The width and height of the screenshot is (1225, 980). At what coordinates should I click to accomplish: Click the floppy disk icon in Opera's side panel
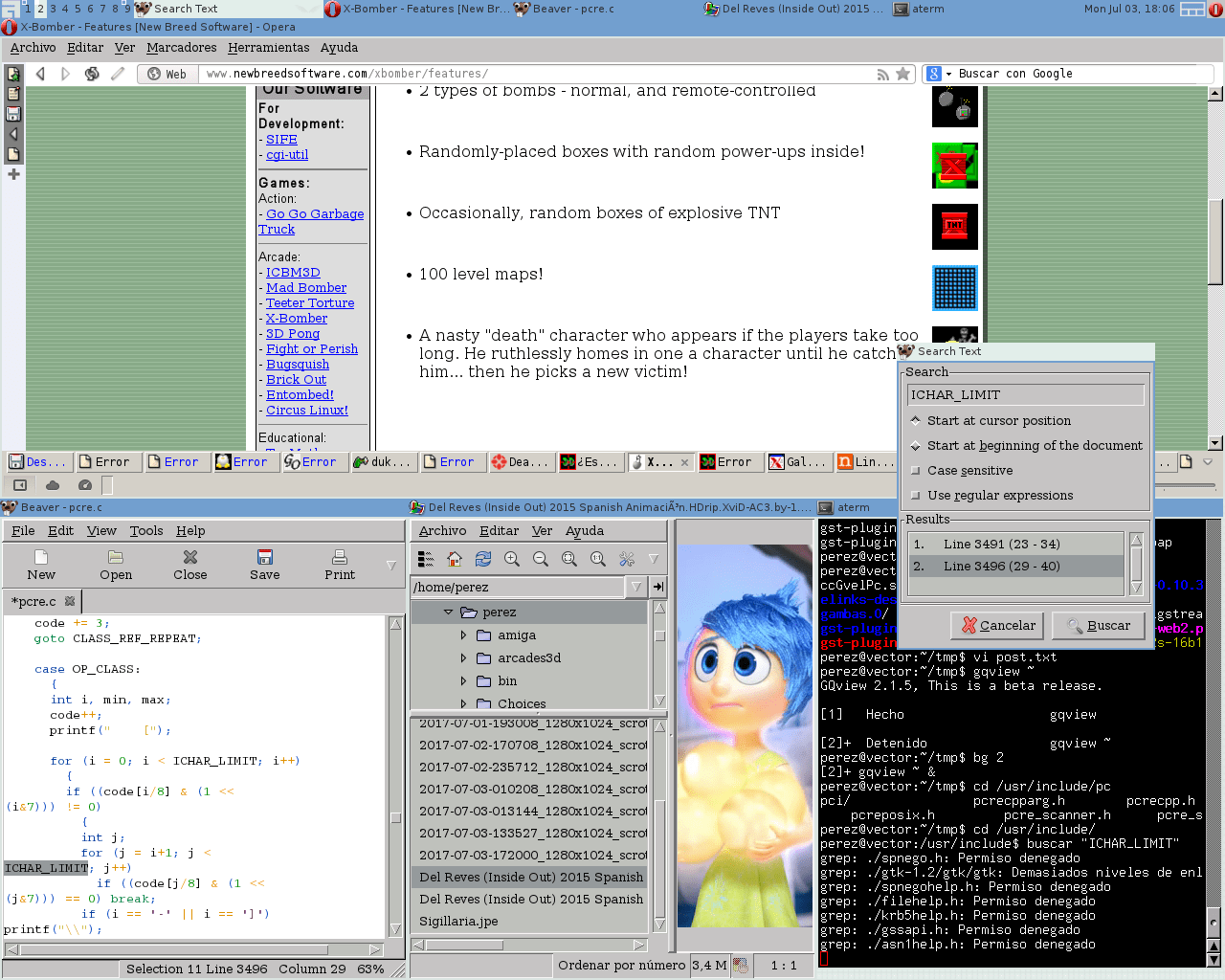13,114
